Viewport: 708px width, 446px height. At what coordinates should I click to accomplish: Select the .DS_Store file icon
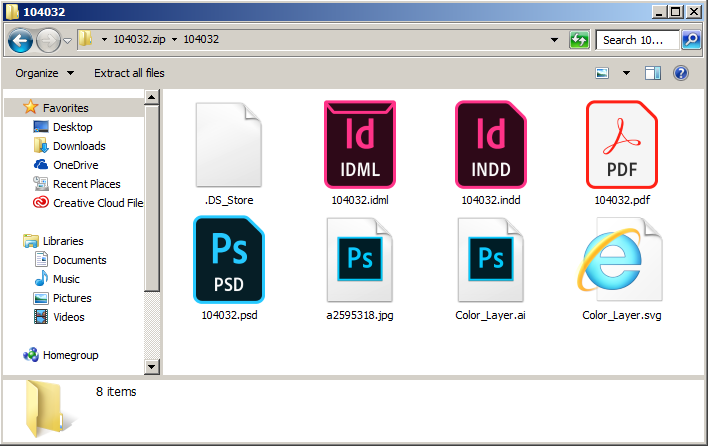[x=228, y=144]
